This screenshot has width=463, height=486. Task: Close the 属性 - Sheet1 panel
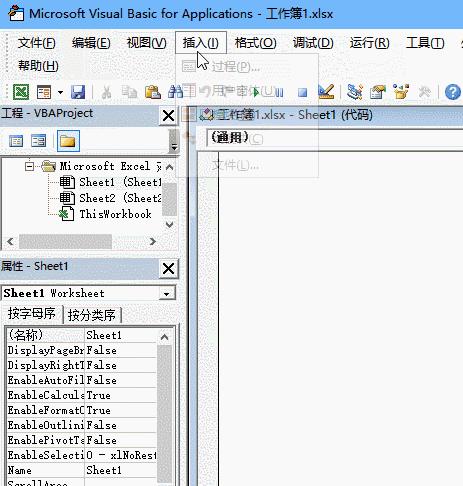click(x=168, y=268)
